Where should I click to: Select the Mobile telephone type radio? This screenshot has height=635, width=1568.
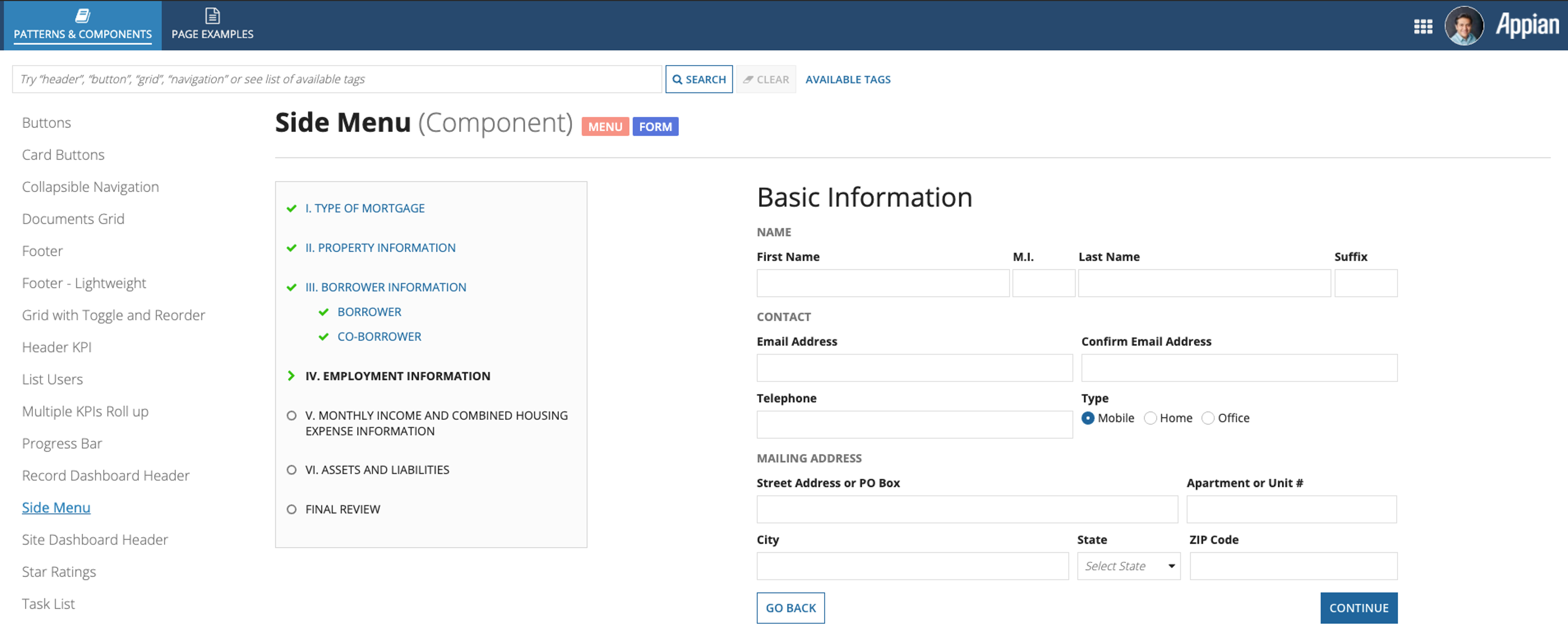click(x=1088, y=418)
